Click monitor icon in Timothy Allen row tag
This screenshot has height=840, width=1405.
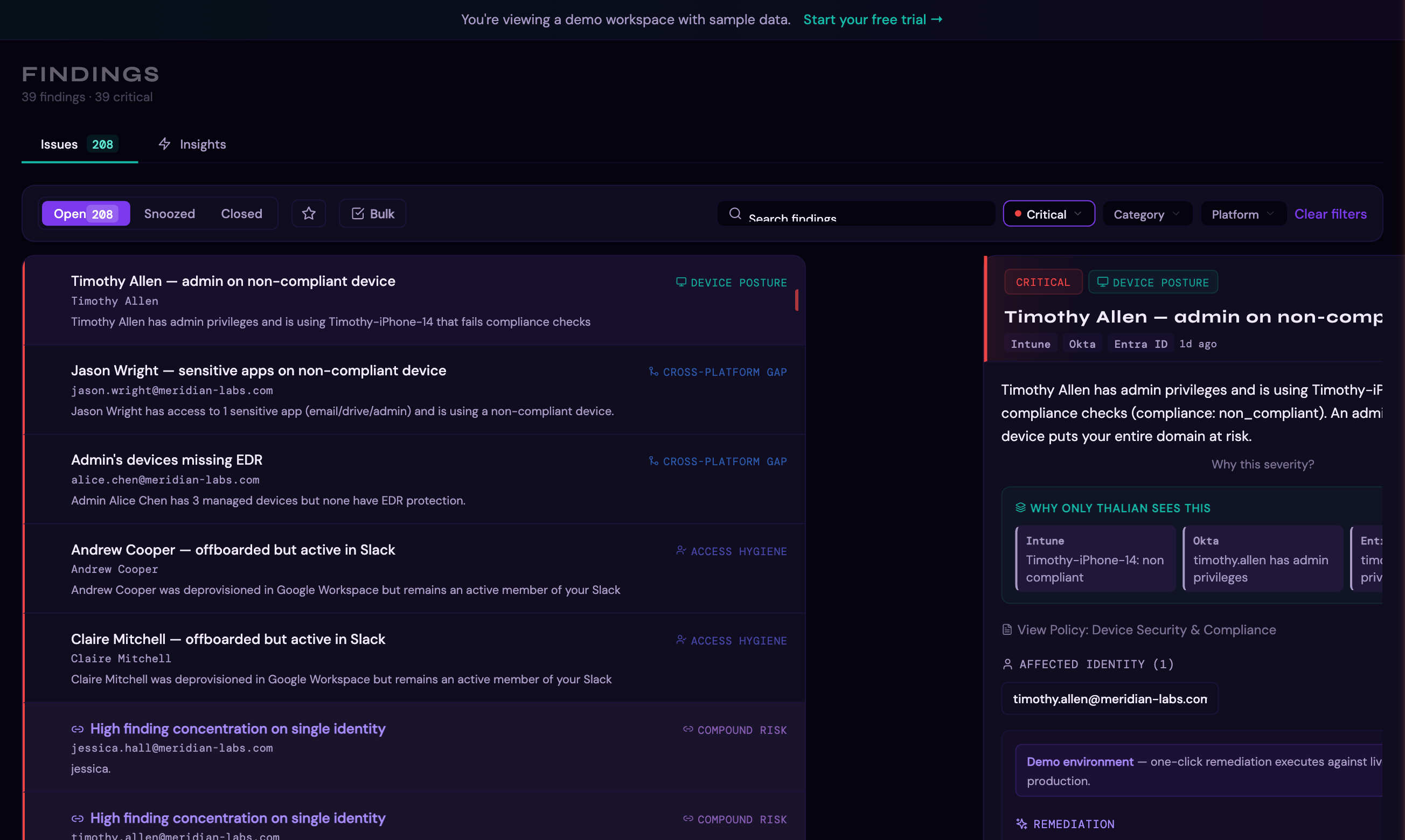681,282
